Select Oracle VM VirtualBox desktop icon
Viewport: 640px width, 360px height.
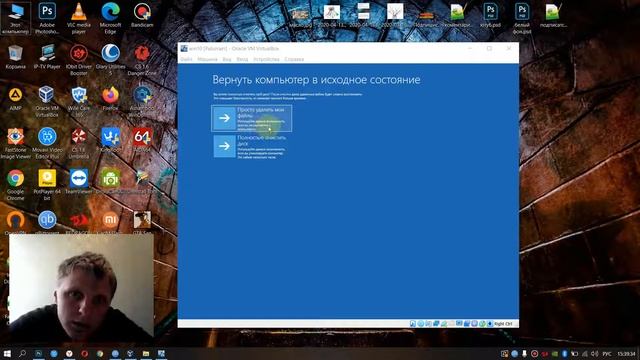(x=47, y=102)
